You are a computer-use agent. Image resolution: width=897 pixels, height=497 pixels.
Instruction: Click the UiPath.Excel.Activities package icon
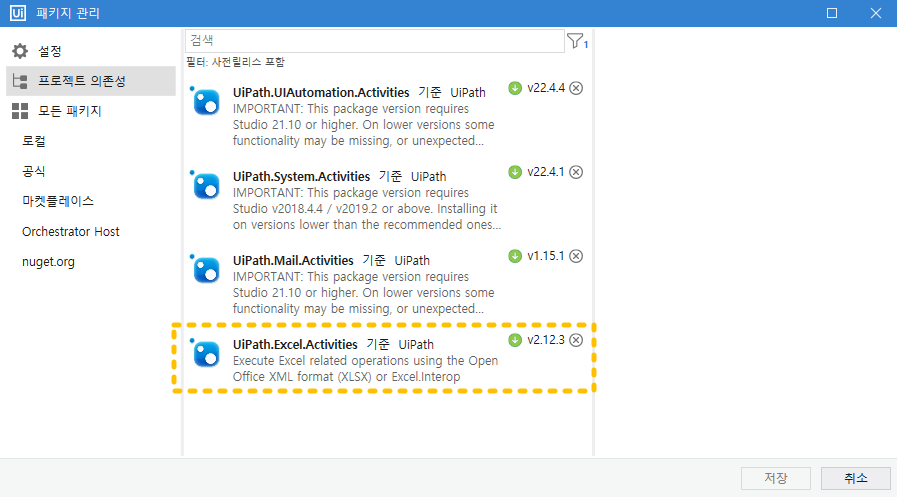(205, 353)
